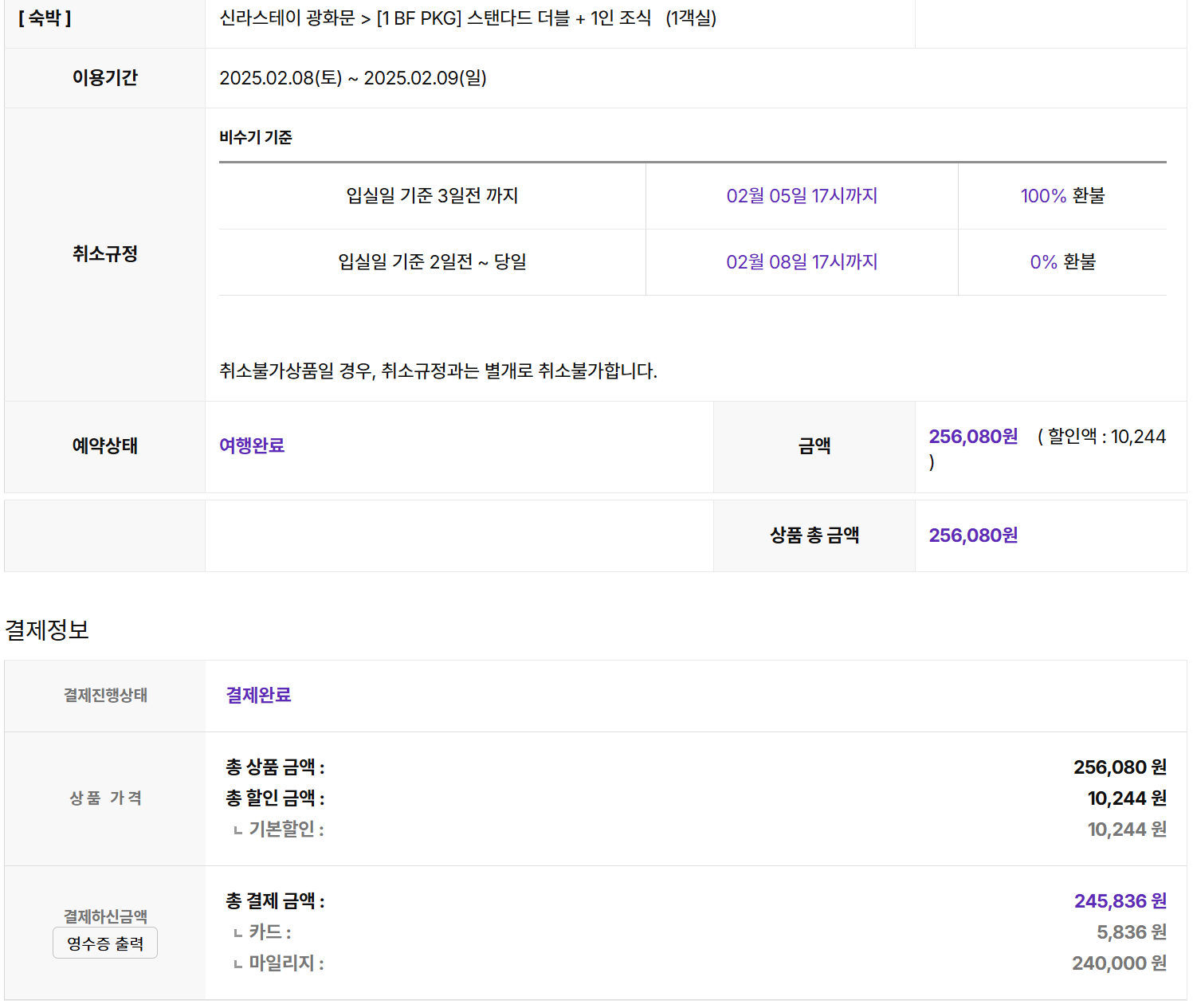
Task: Click the 취소불가상품일 경우 notice text
Action: coord(438,371)
